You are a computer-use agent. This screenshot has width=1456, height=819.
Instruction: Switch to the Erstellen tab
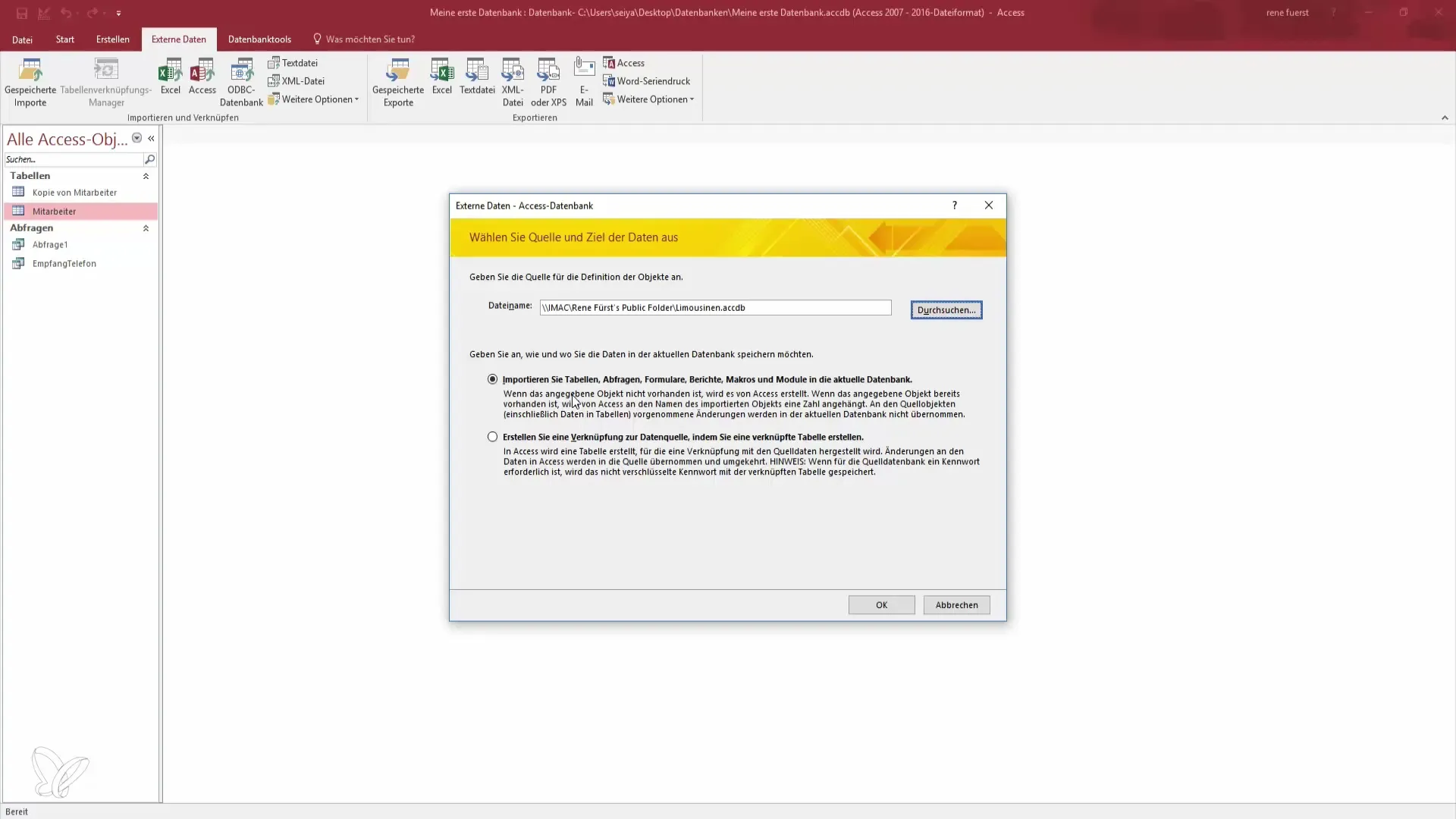113,39
